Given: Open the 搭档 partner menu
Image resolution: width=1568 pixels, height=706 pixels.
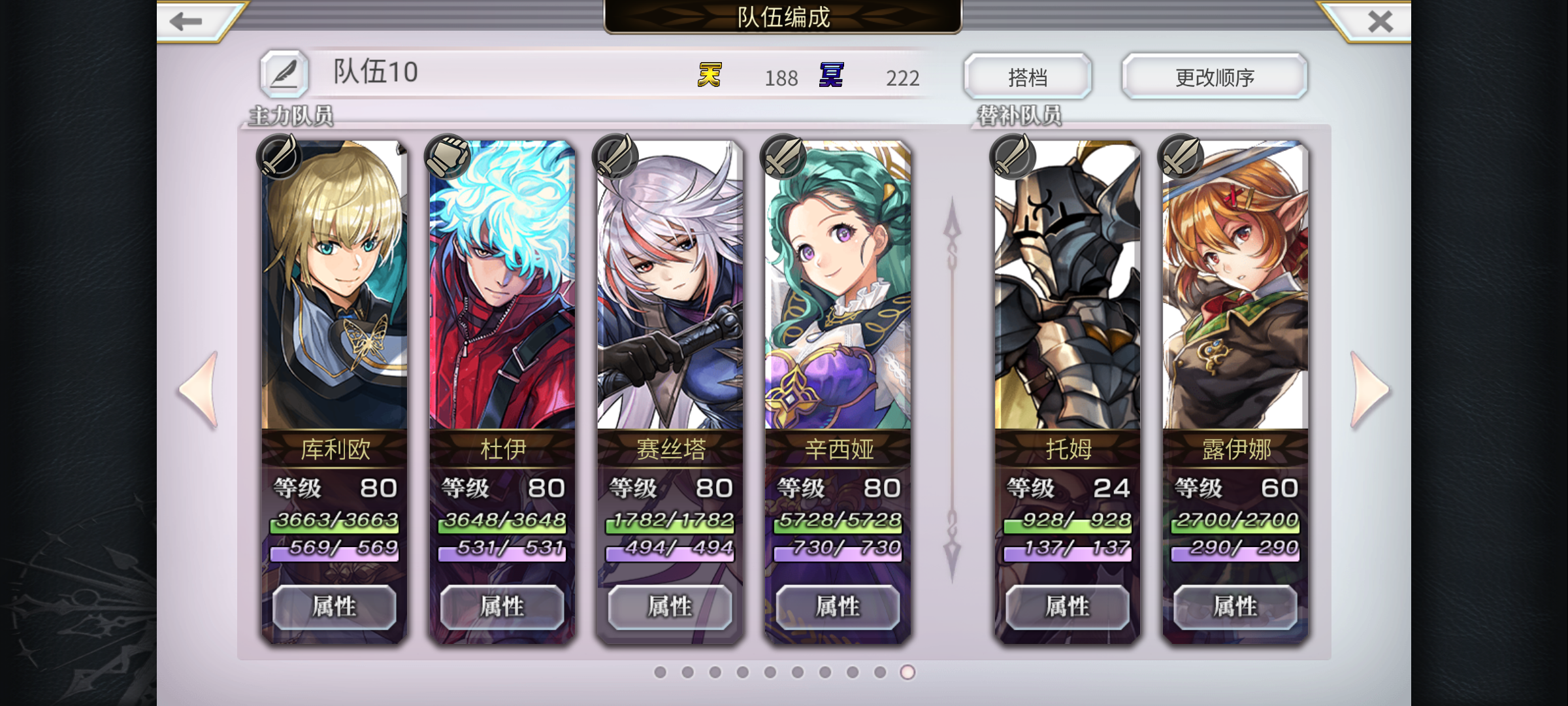Looking at the screenshot, I should click(x=1028, y=77).
